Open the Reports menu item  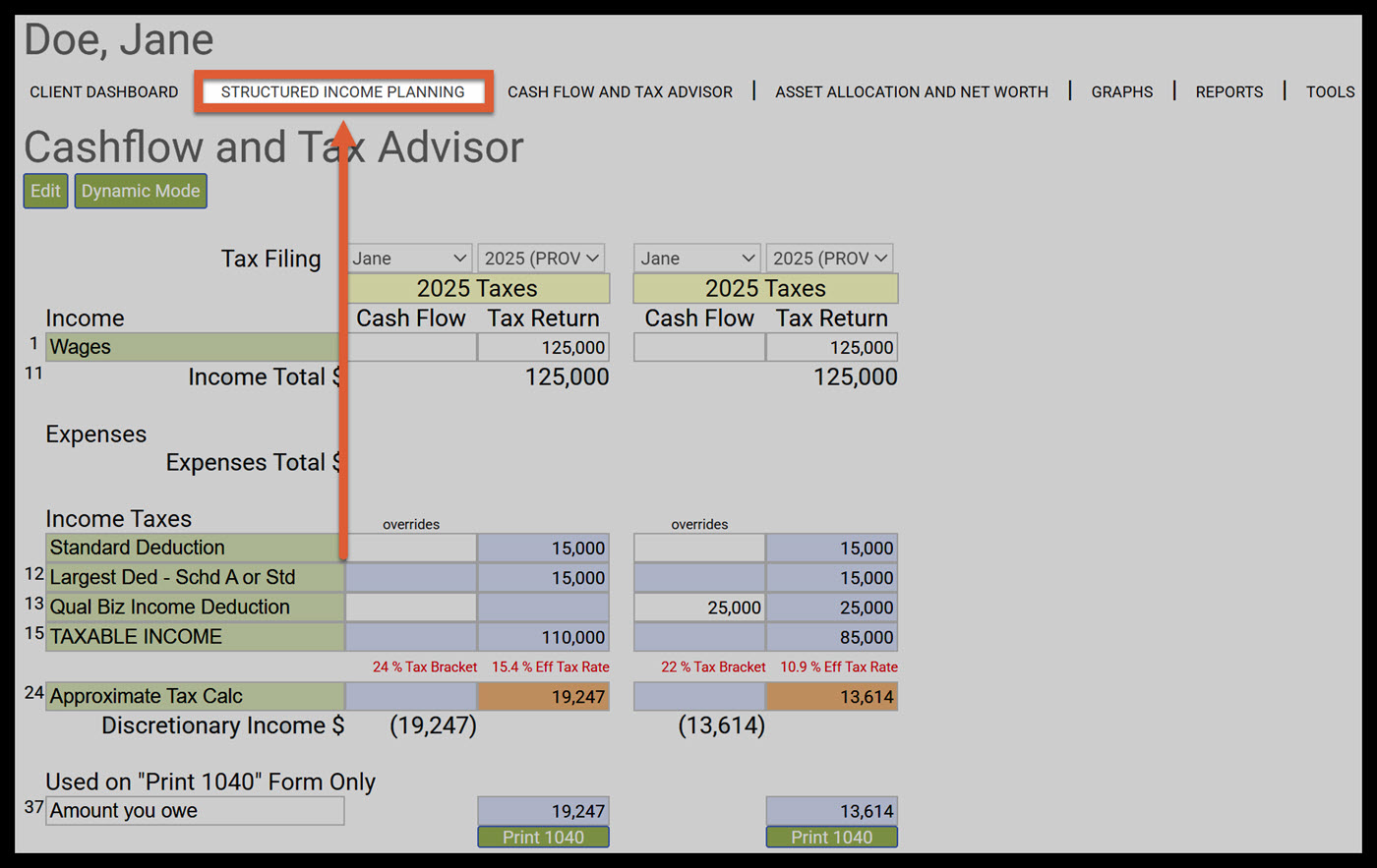pos(1229,91)
